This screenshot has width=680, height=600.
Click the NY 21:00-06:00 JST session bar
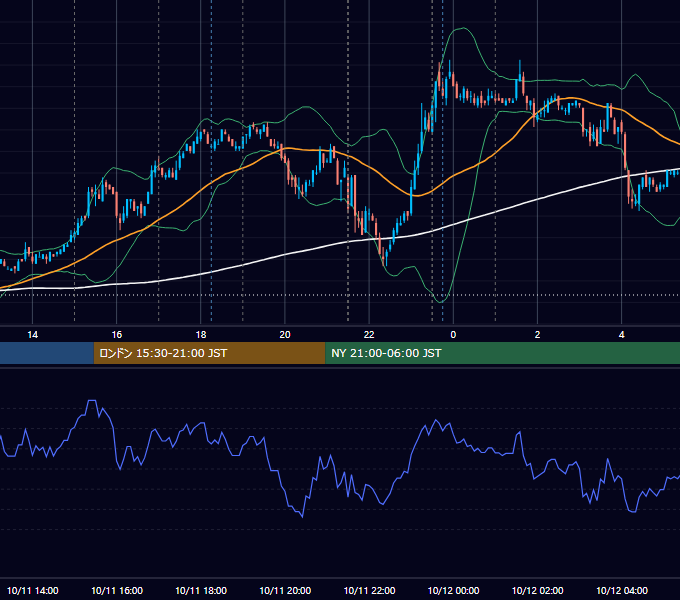[x=503, y=353]
